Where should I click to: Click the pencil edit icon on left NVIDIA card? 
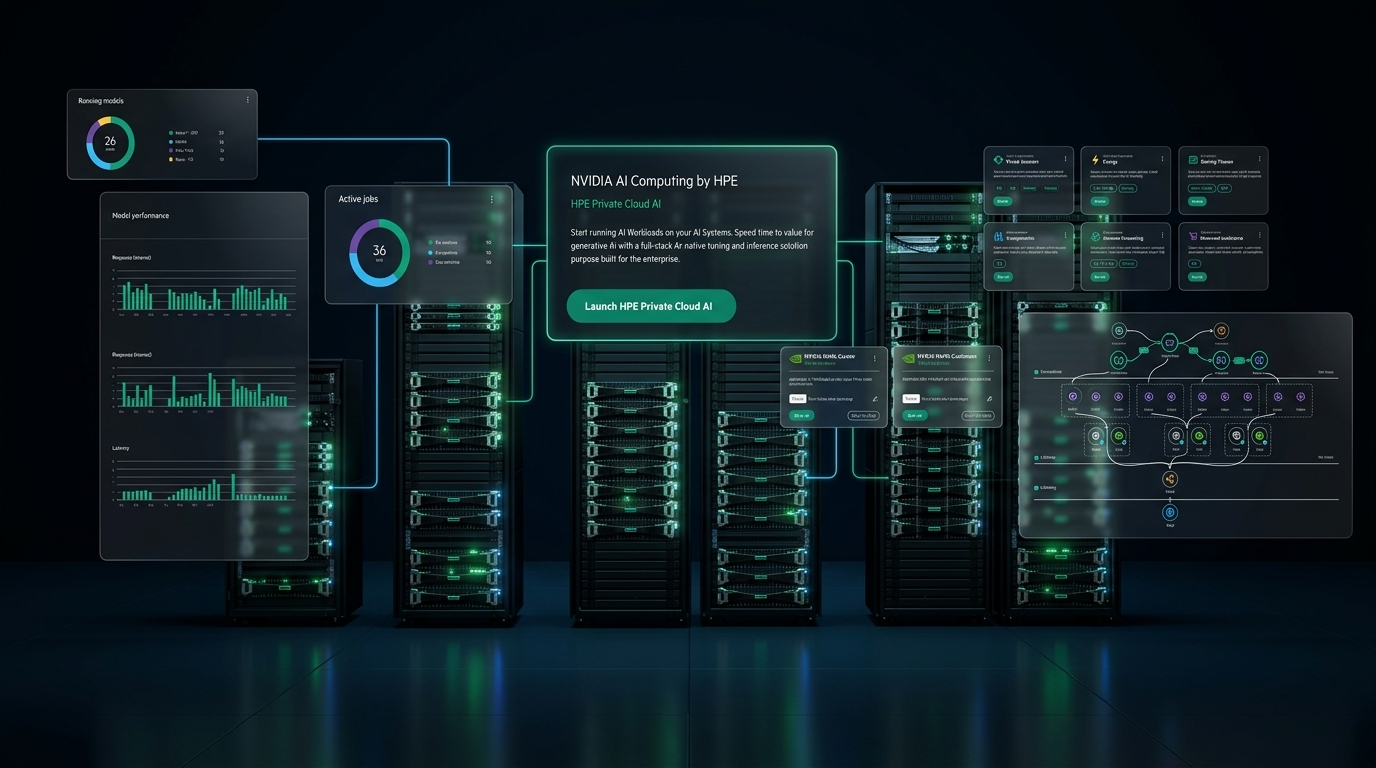click(x=875, y=399)
